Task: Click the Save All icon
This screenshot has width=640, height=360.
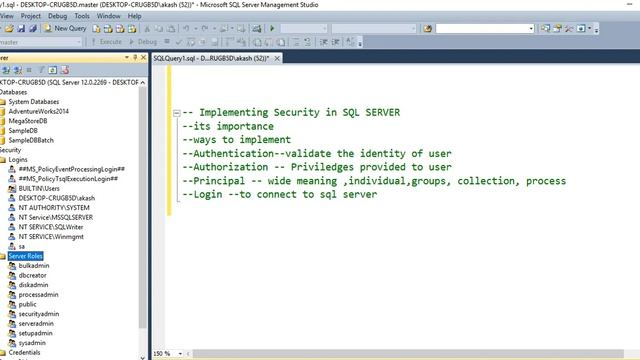Action: point(33,29)
